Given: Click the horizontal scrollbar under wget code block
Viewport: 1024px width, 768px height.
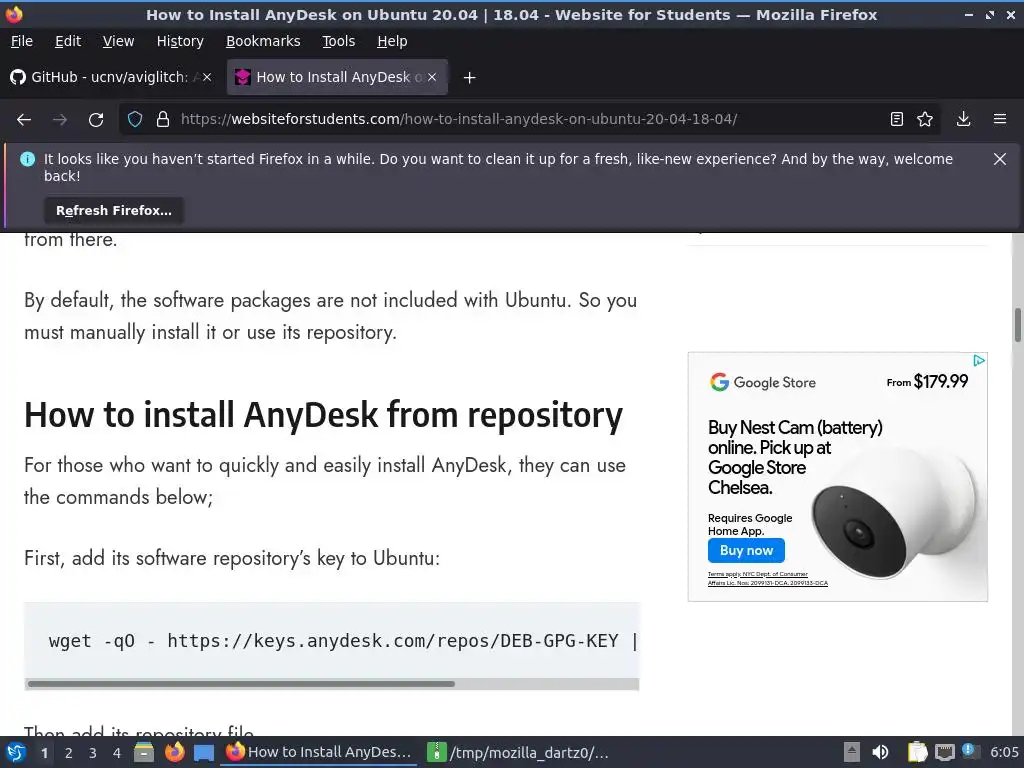Looking at the screenshot, I should 241,684.
